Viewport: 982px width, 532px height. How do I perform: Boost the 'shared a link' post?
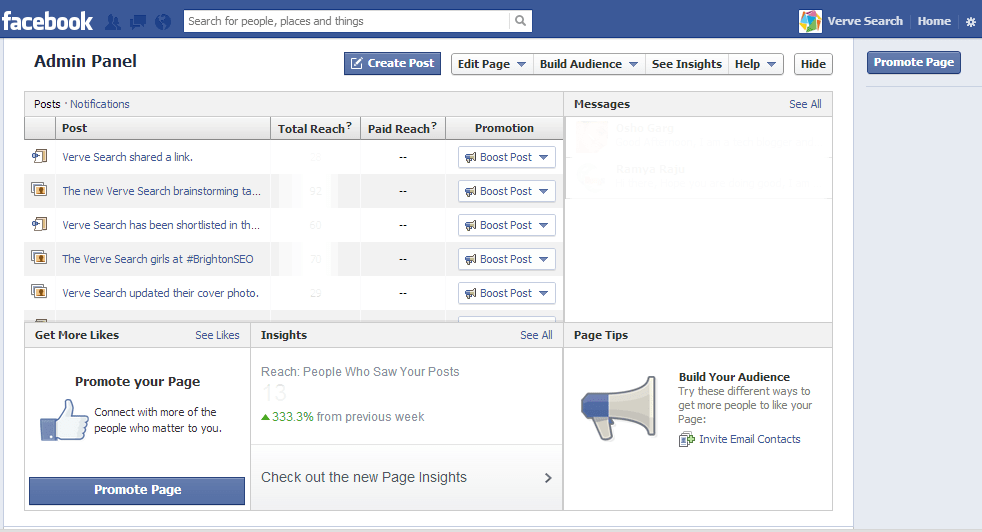507,157
